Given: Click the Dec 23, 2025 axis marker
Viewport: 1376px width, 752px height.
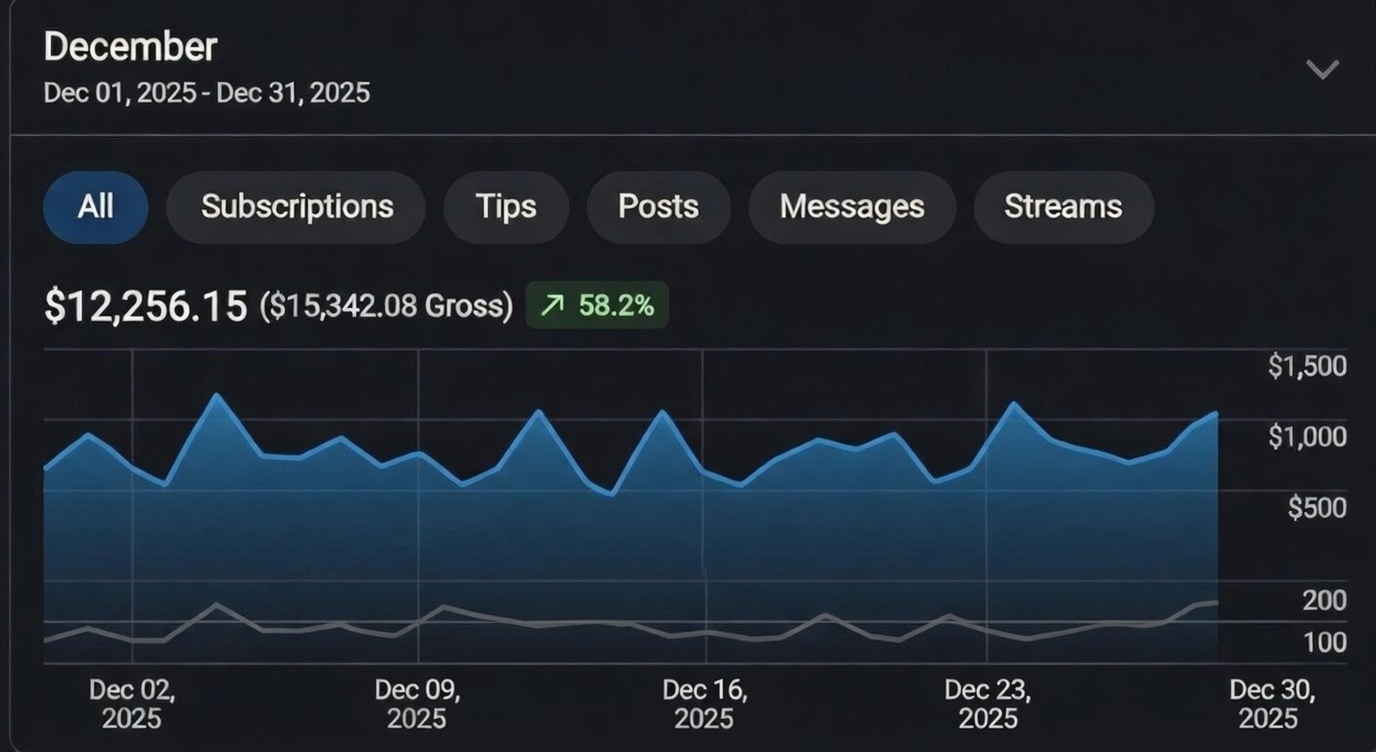Looking at the screenshot, I should pyautogui.click(x=987, y=704).
